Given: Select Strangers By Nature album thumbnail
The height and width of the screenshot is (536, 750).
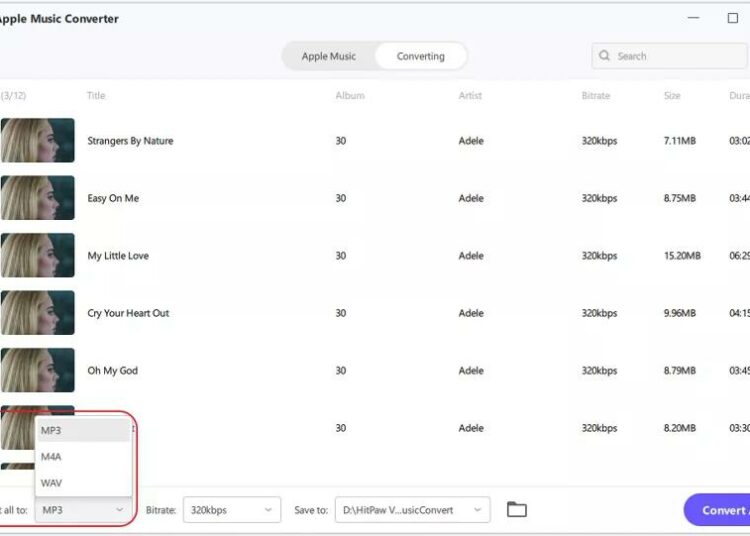Looking at the screenshot, I should click(x=38, y=140).
